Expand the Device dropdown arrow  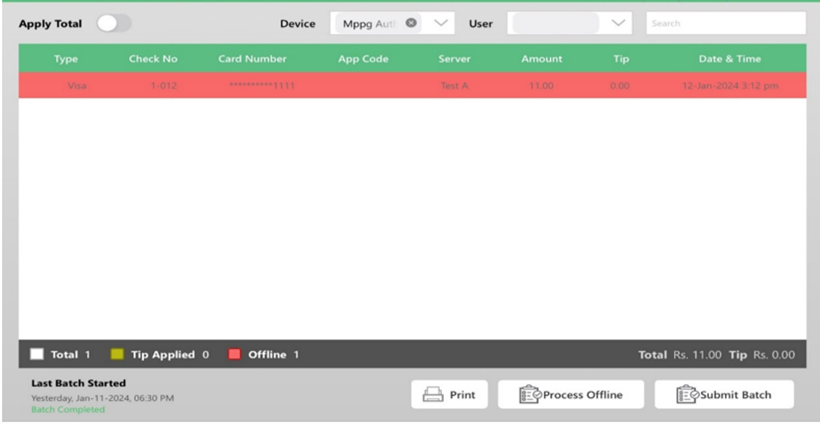coord(442,23)
